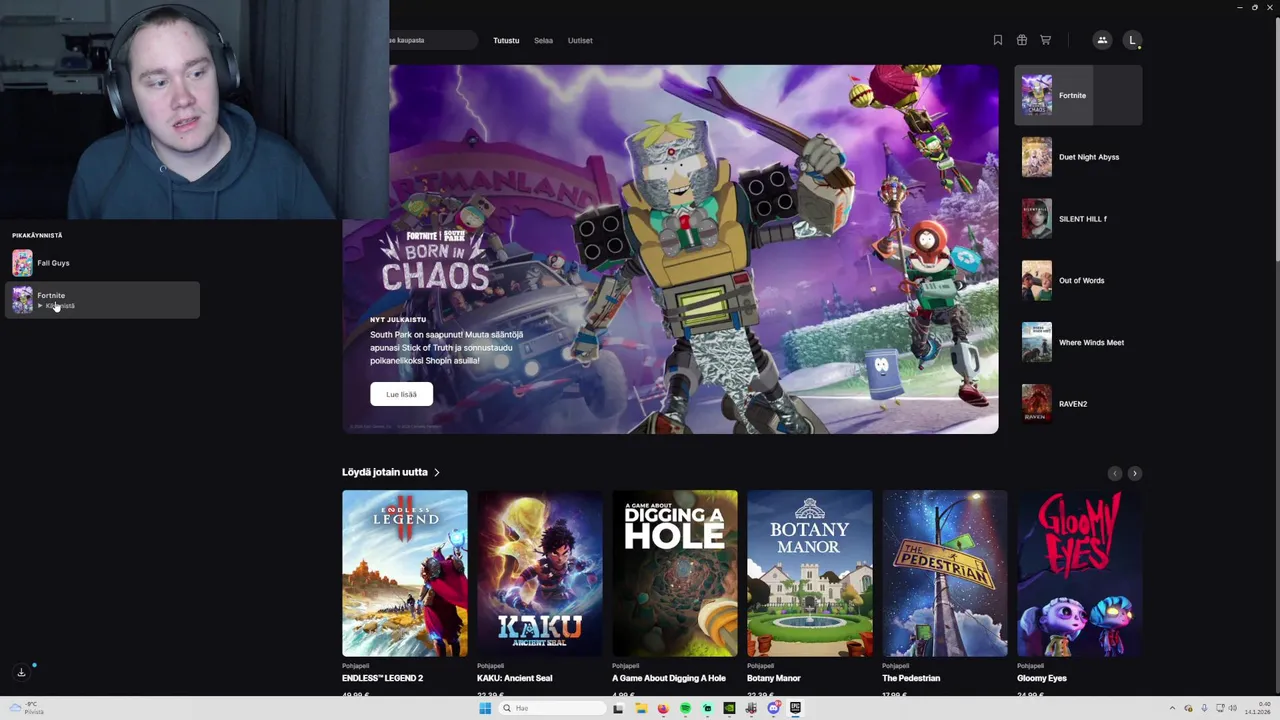Launch Fortnite from quick launch list
1280x720 pixels.
pos(103,300)
